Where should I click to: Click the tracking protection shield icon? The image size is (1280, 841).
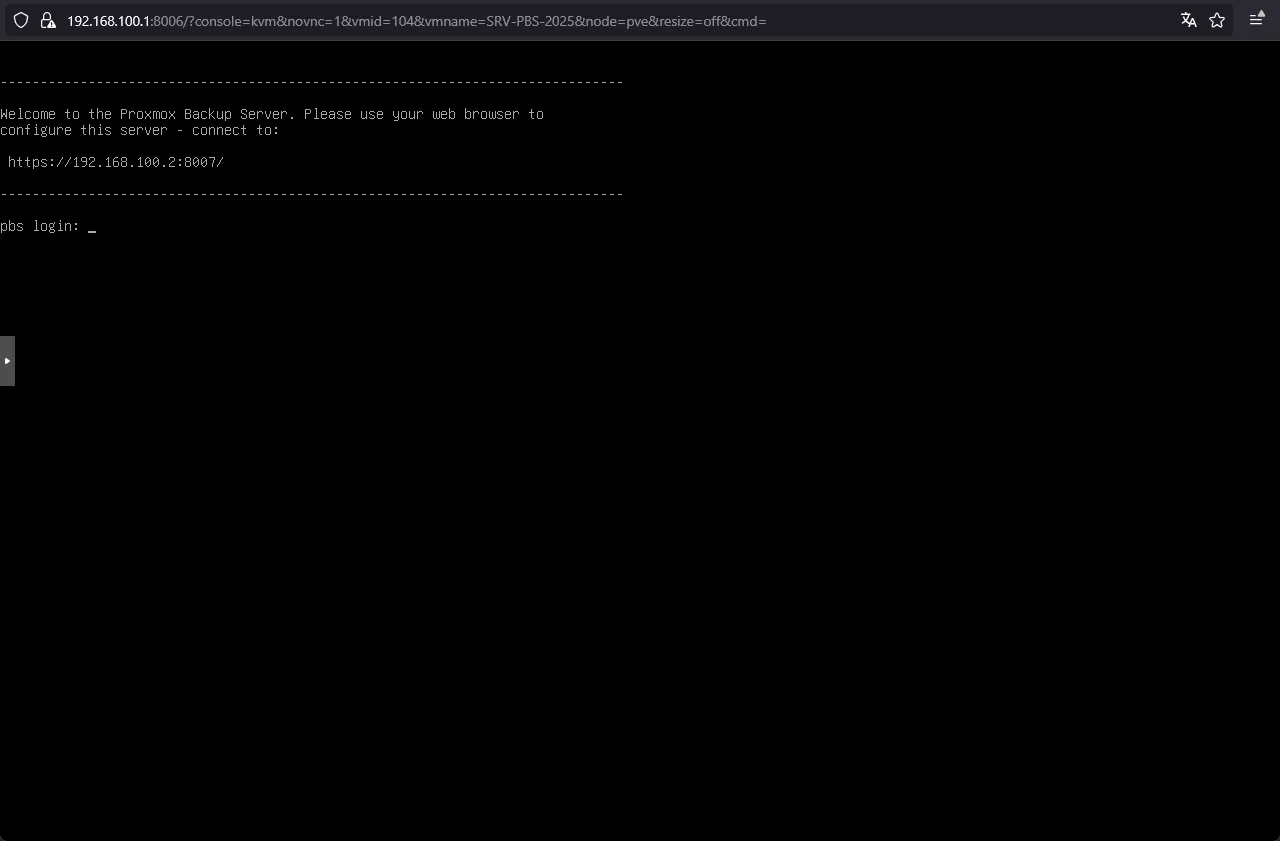[20, 20]
